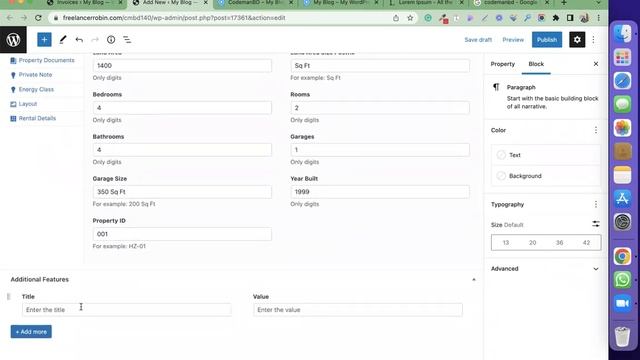The width and height of the screenshot is (640, 360).
Task: Collapse the Additional Features section
Action: pyautogui.click(x=474, y=280)
